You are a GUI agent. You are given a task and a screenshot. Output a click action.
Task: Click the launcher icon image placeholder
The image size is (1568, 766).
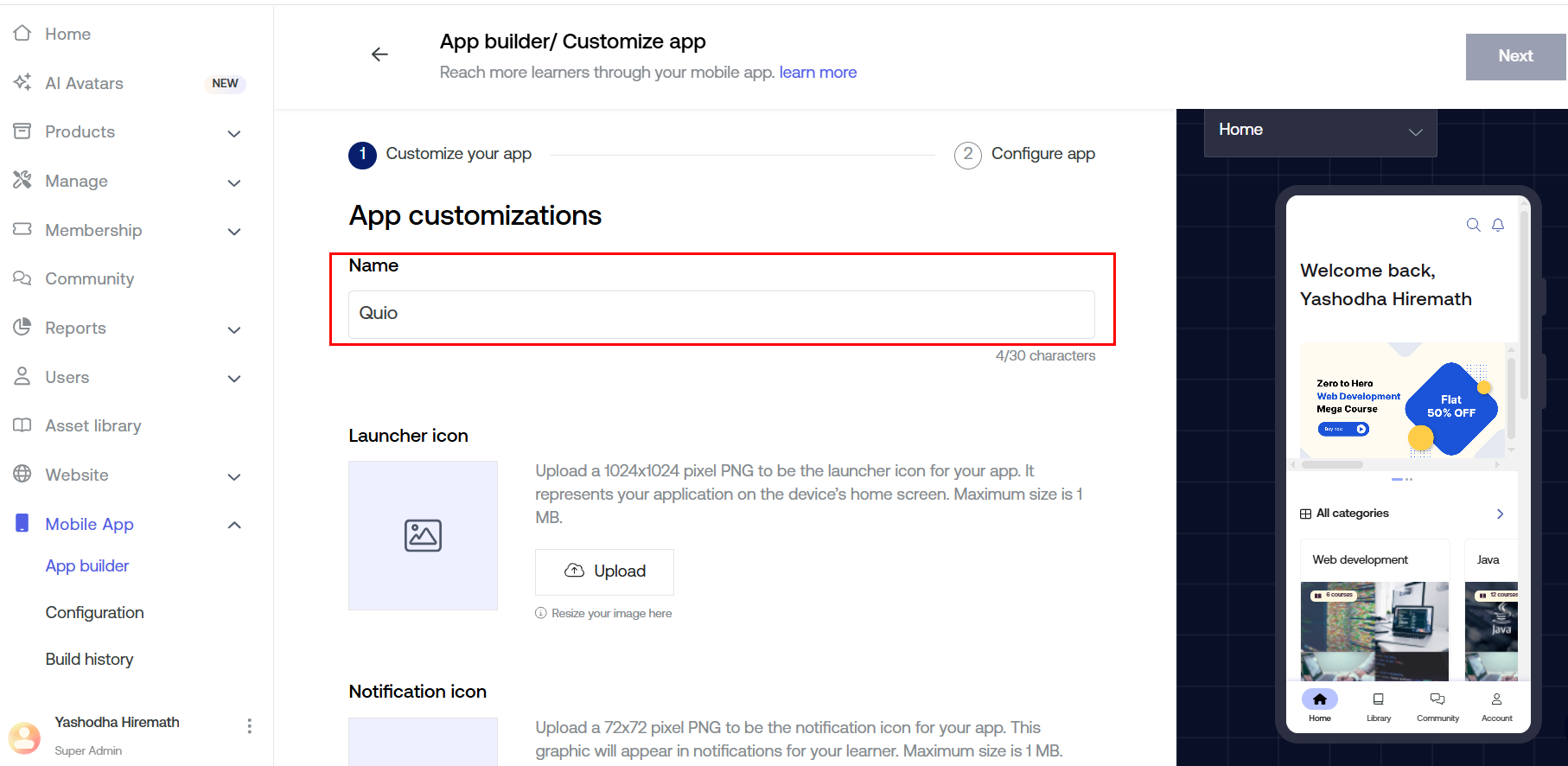(423, 535)
